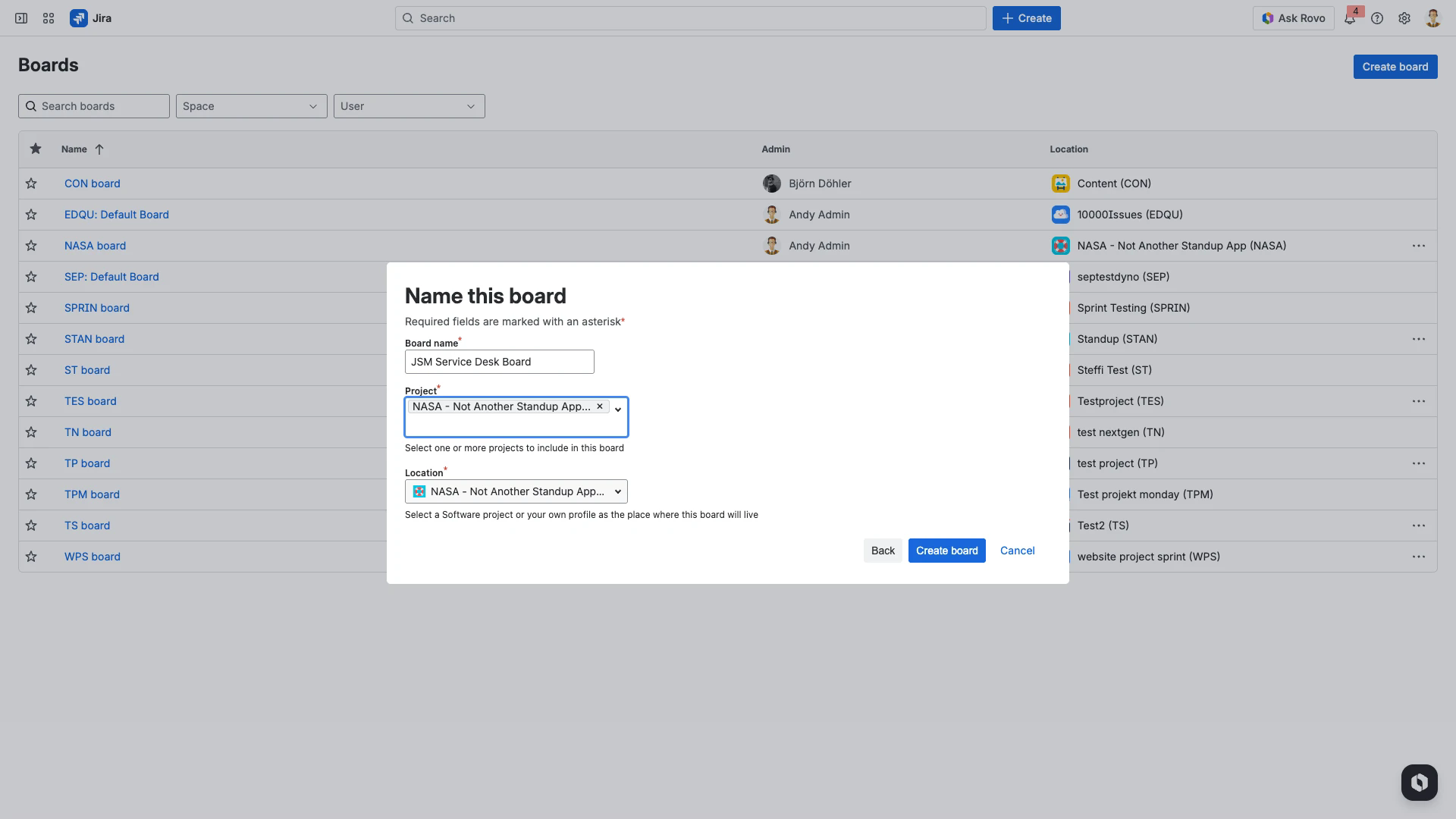The width and height of the screenshot is (1456, 819).
Task: Click the Cancel link in dialog
Action: click(1017, 551)
